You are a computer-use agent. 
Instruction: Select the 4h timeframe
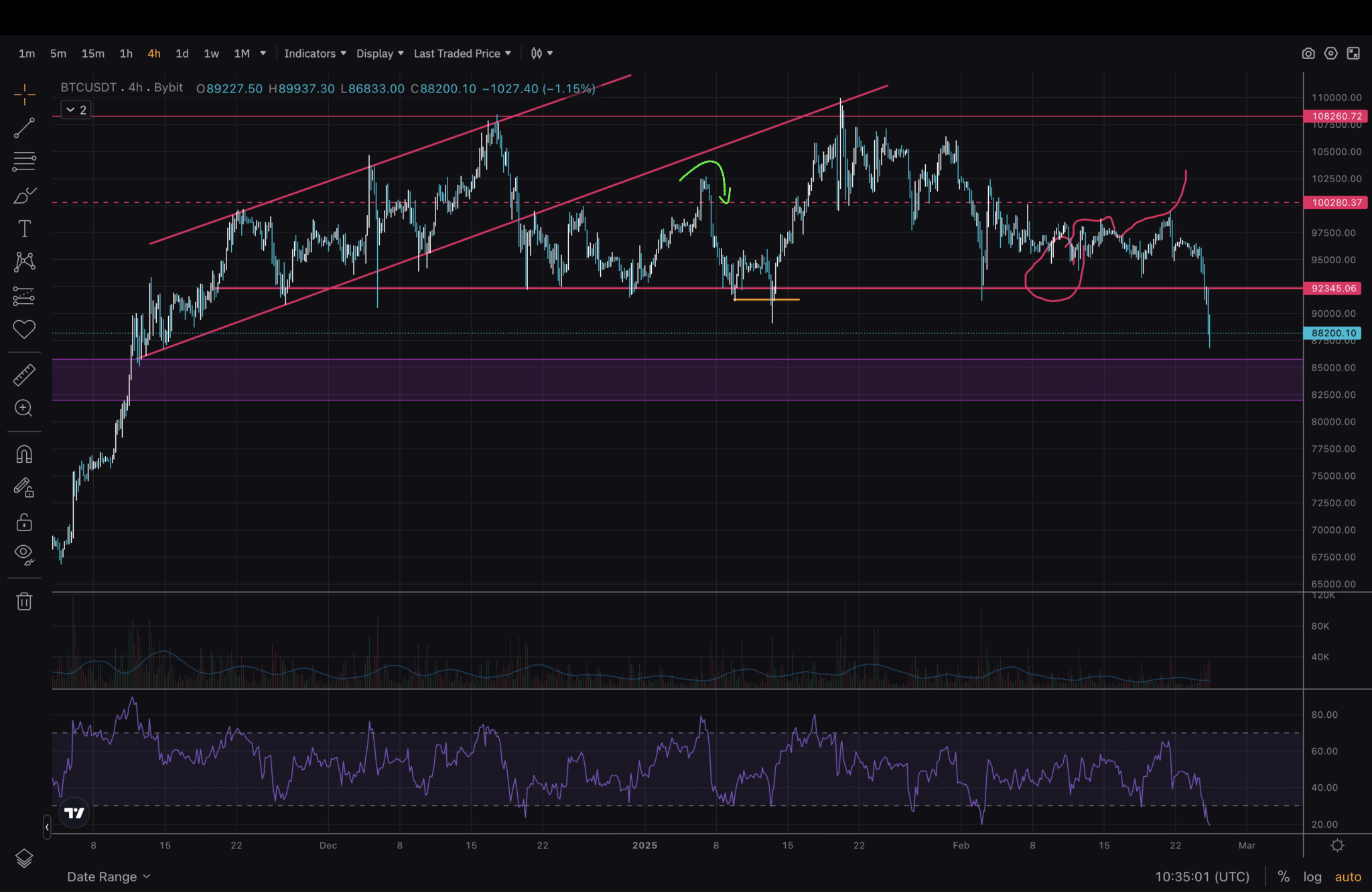(x=154, y=54)
